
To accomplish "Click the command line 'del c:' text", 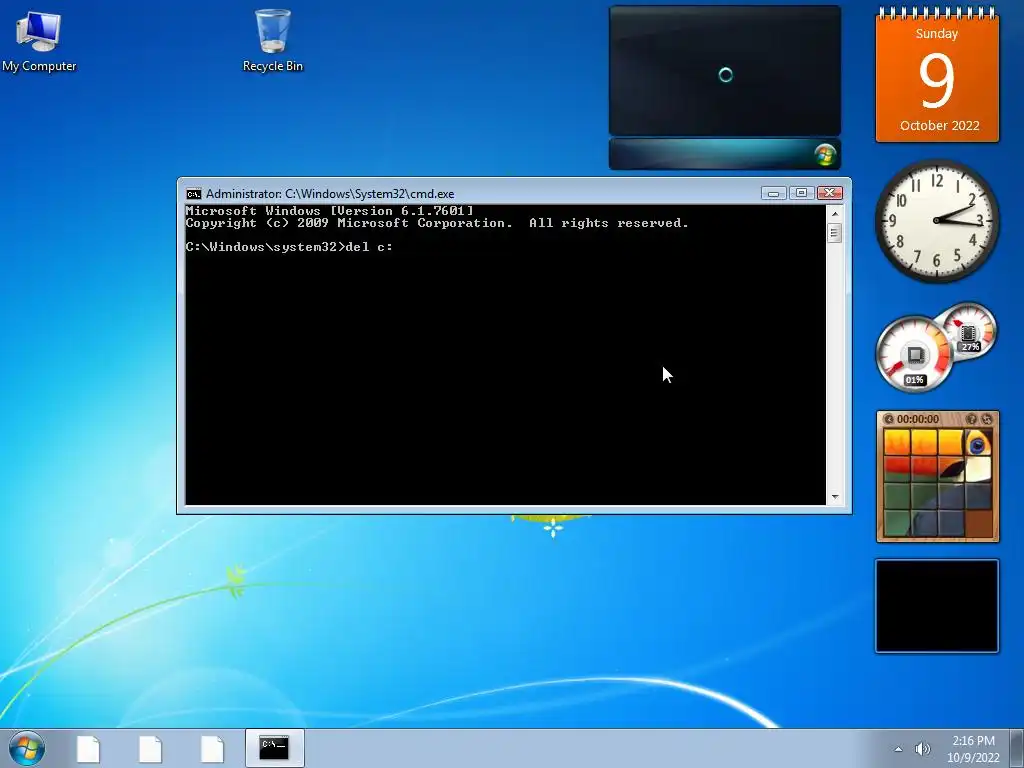I will (x=368, y=247).
